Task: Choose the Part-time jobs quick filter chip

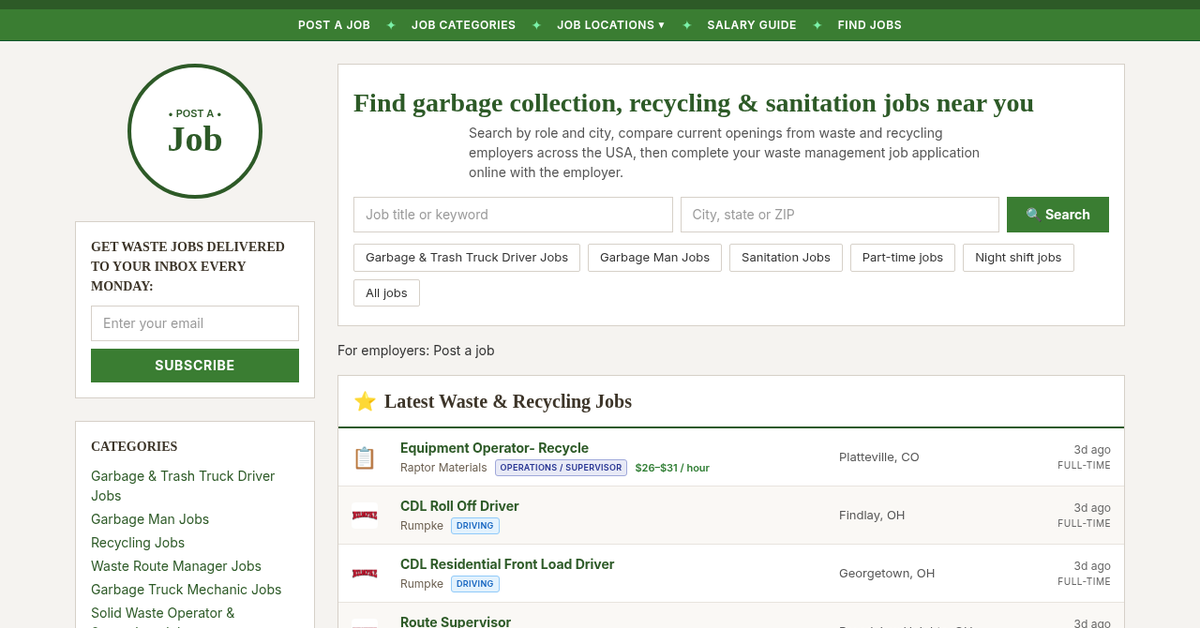Action: pyautogui.click(x=903, y=258)
